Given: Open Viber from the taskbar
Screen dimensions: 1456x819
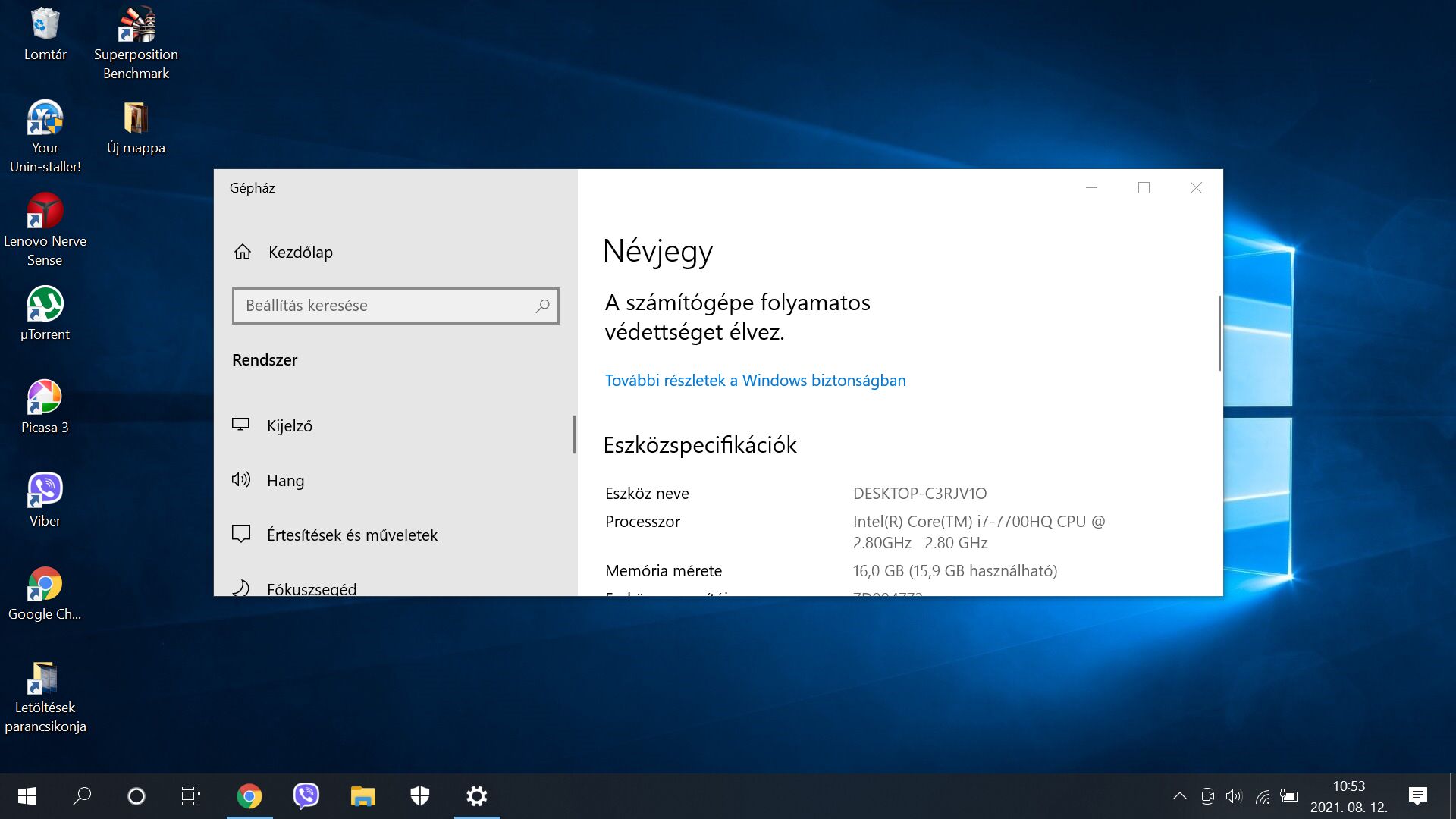Looking at the screenshot, I should pyautogui.click(x=306, y=795).
